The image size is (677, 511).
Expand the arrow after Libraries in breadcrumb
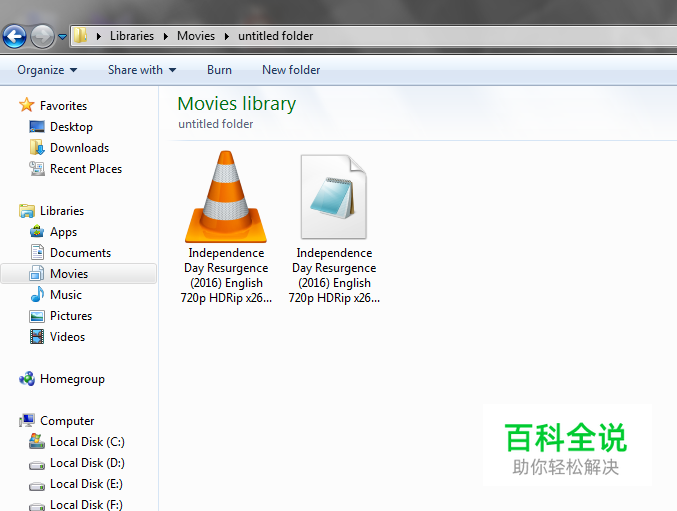coord(165,36)
